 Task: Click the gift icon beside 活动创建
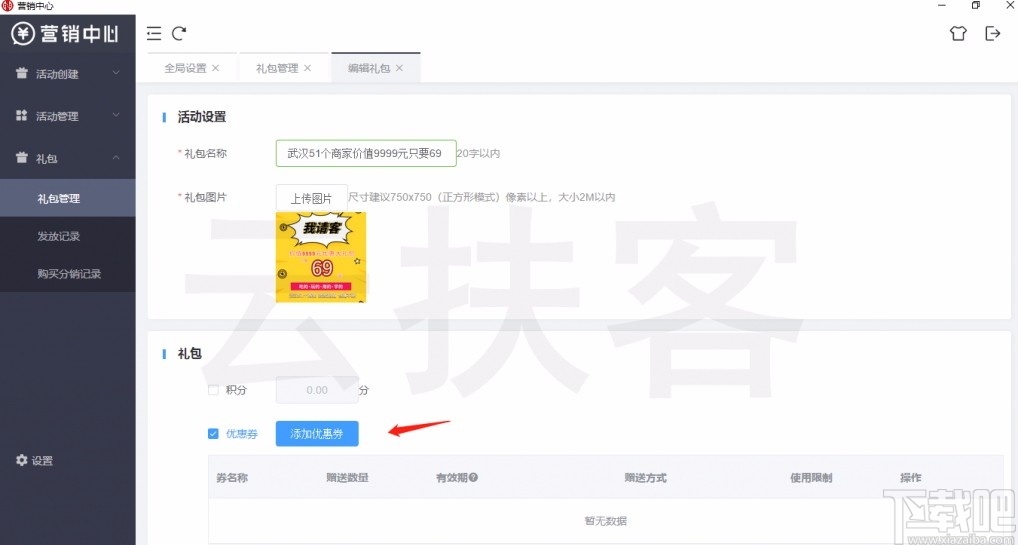tap(22, 73)
